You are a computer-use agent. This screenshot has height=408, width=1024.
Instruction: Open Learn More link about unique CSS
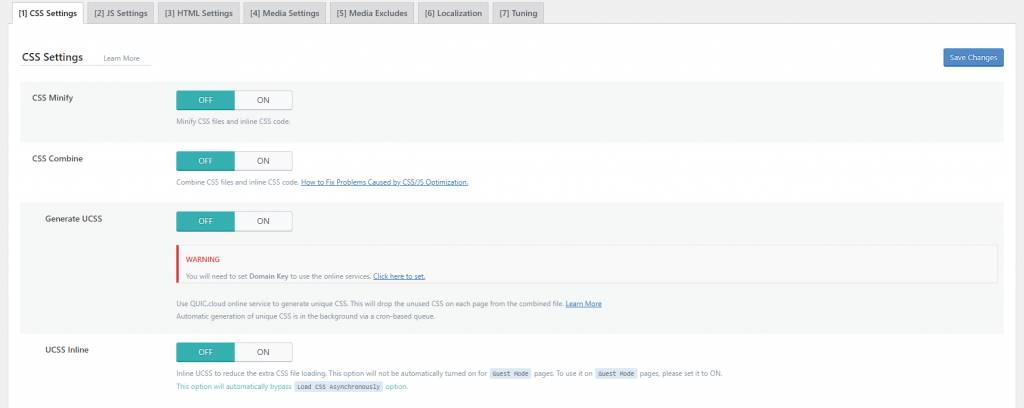point(583,303)
